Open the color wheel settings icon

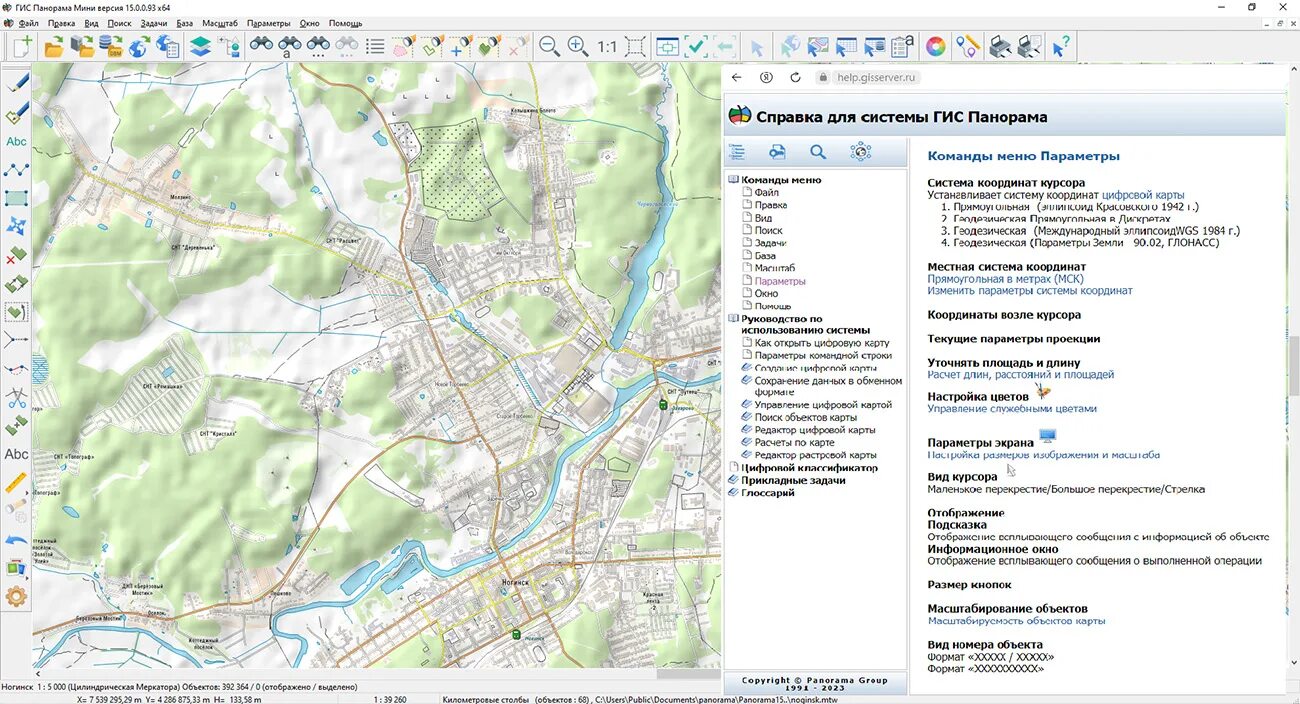(x=936, y=46)
